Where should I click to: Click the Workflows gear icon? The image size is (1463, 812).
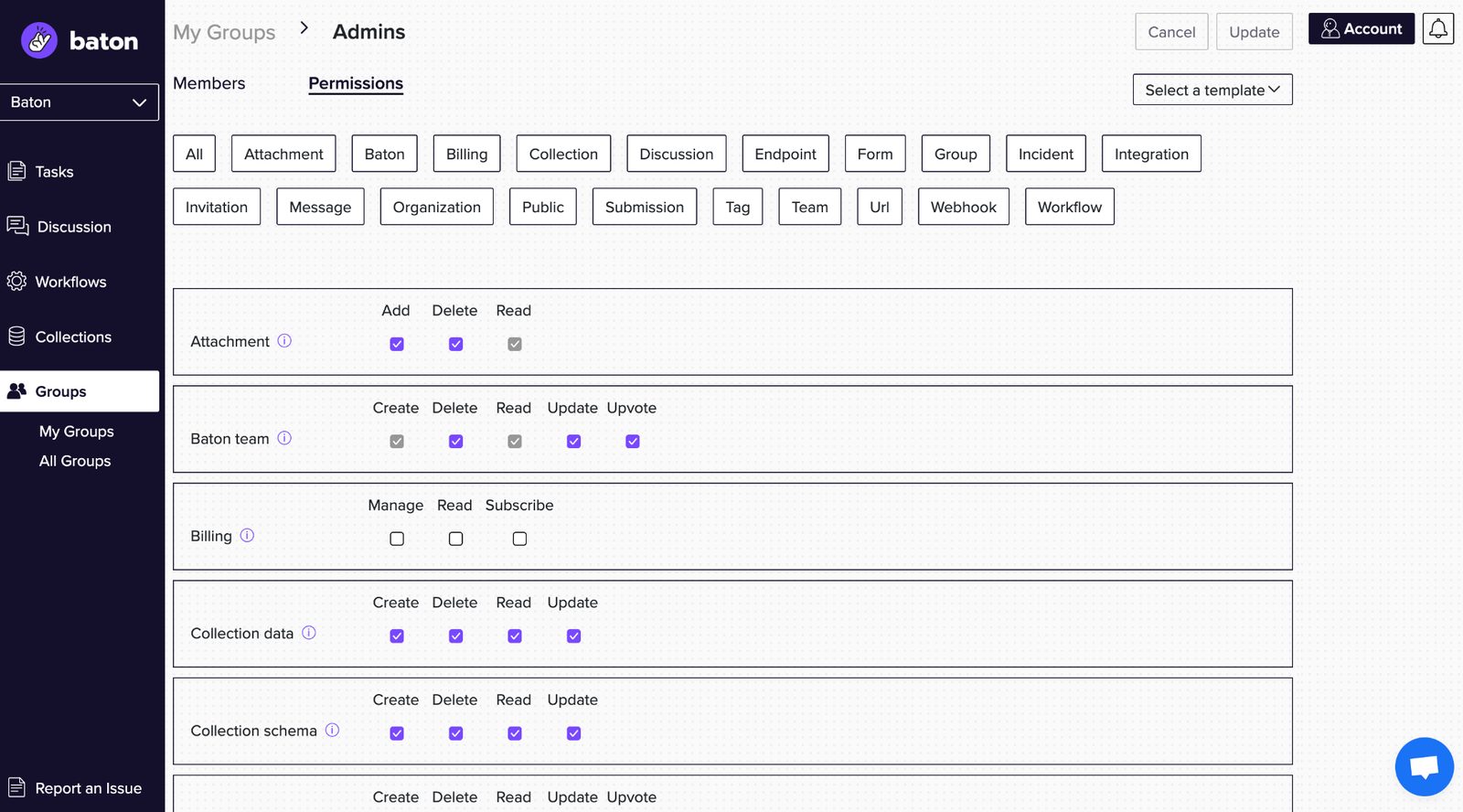point(16,281)
